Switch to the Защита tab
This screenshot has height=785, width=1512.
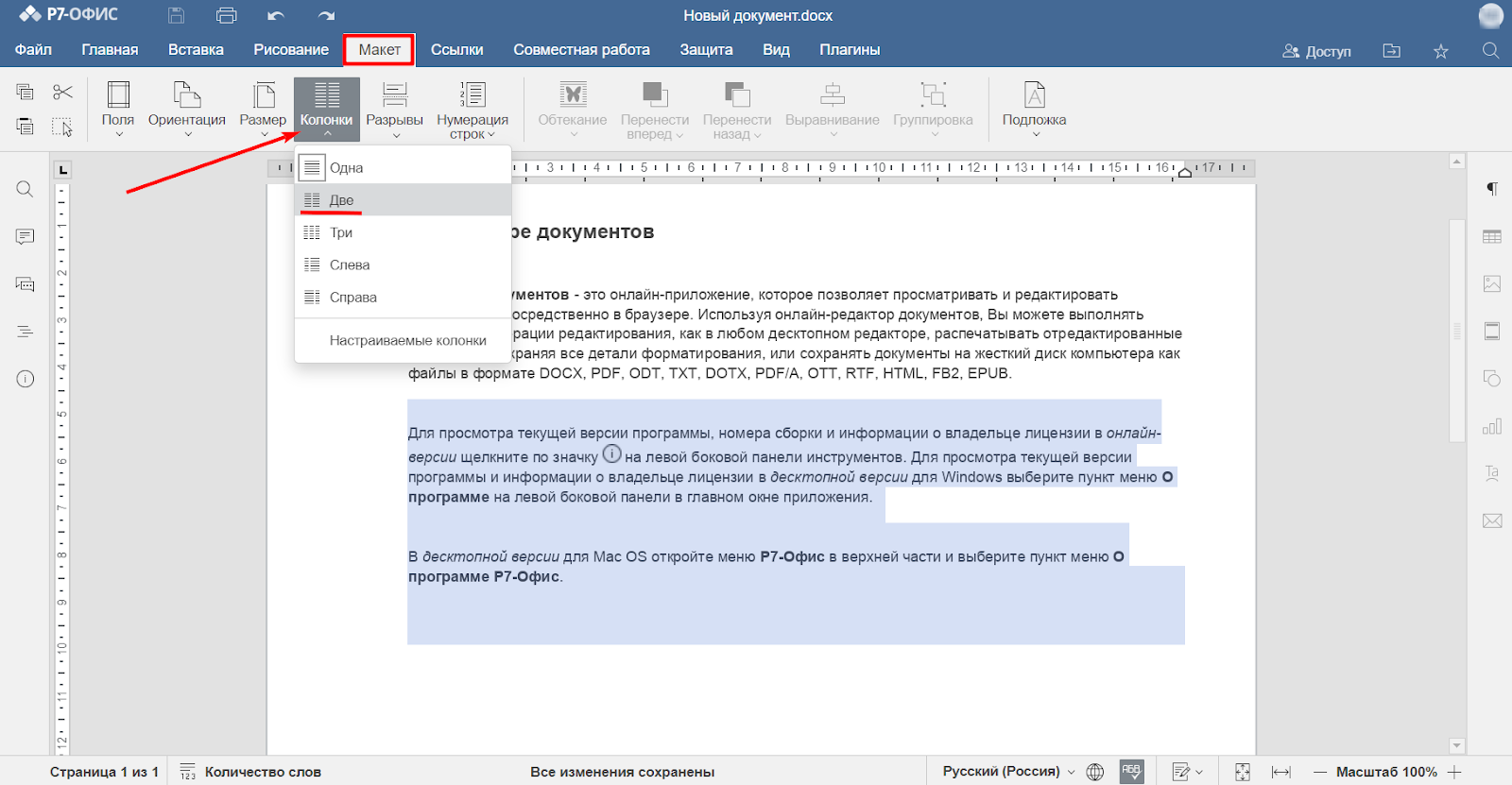pyautogui.click(x=706, y=50)
